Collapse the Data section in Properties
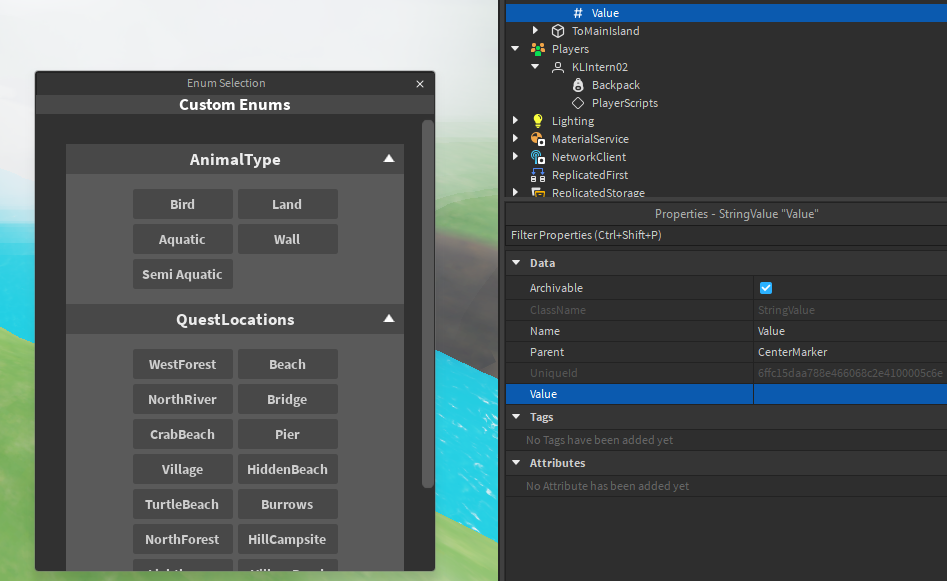Screen dimensions: 947x581 [x=516, y=262]
